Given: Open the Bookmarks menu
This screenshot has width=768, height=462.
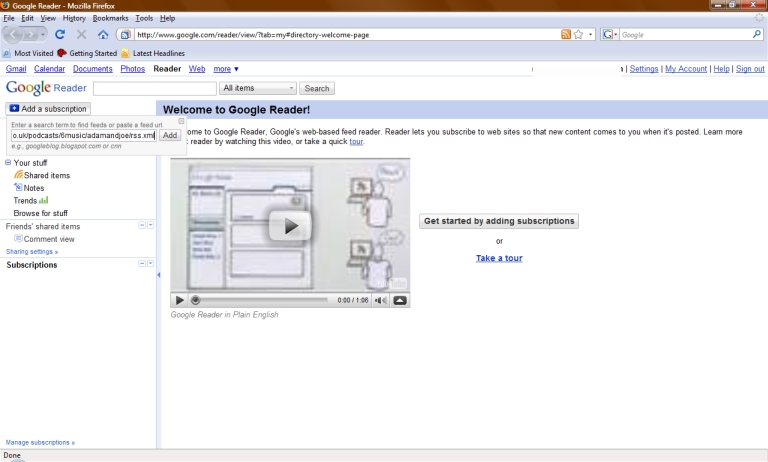Looking at the screenshot, I should [110, 18].
